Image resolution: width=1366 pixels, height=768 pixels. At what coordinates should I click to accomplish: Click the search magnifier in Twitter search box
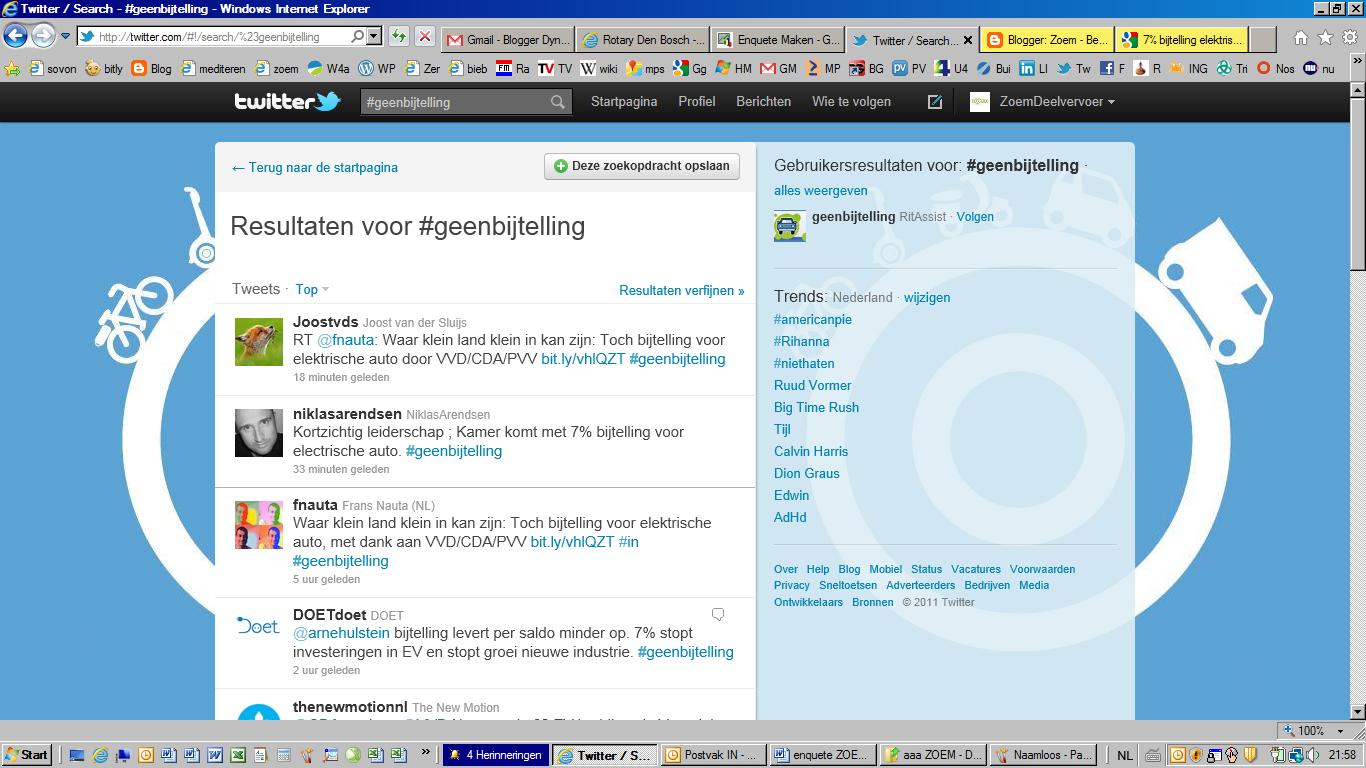click(x=558, y=102)
